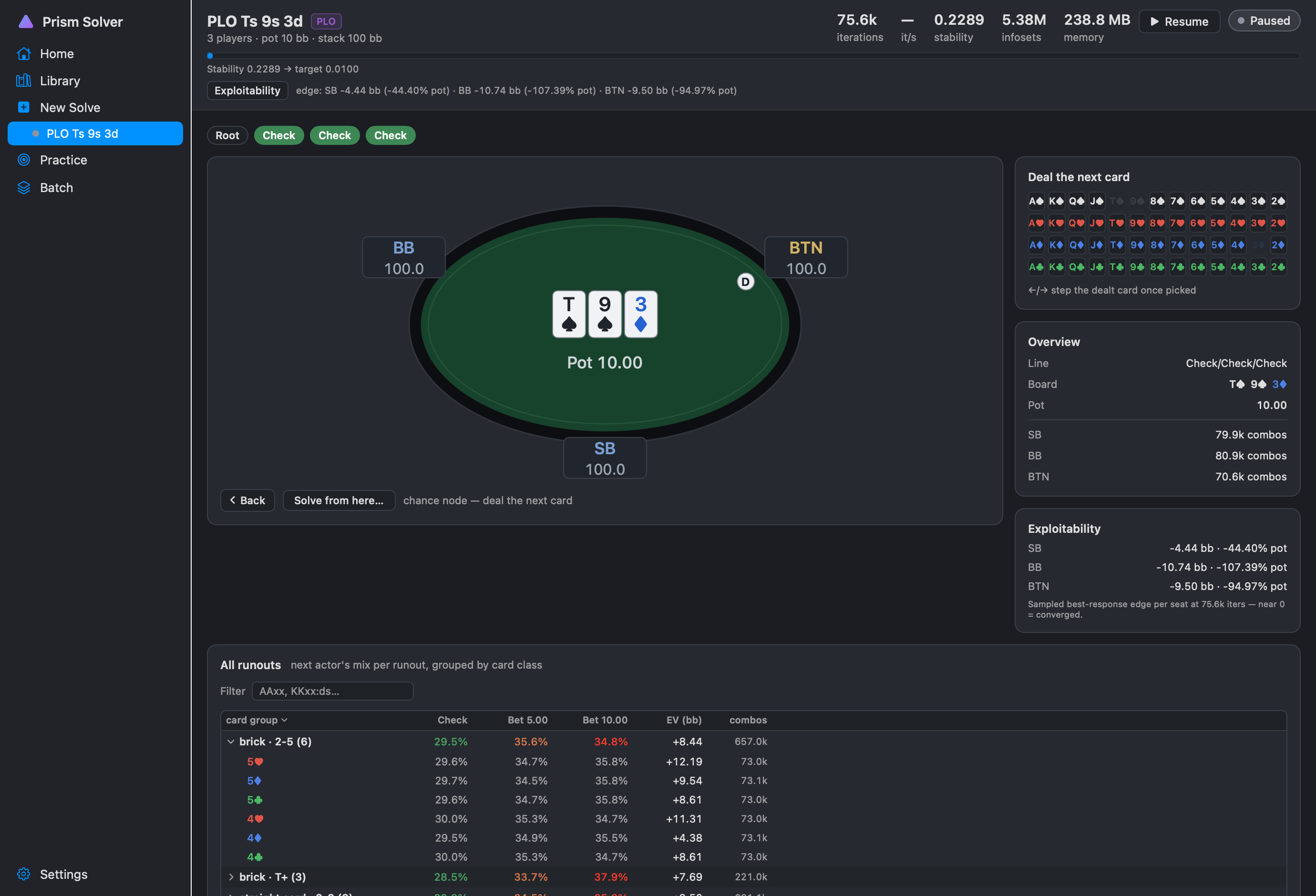Screen dimensions: 1316x896
Task: Click Solve from here button
Action: click(x=339, y=500)
